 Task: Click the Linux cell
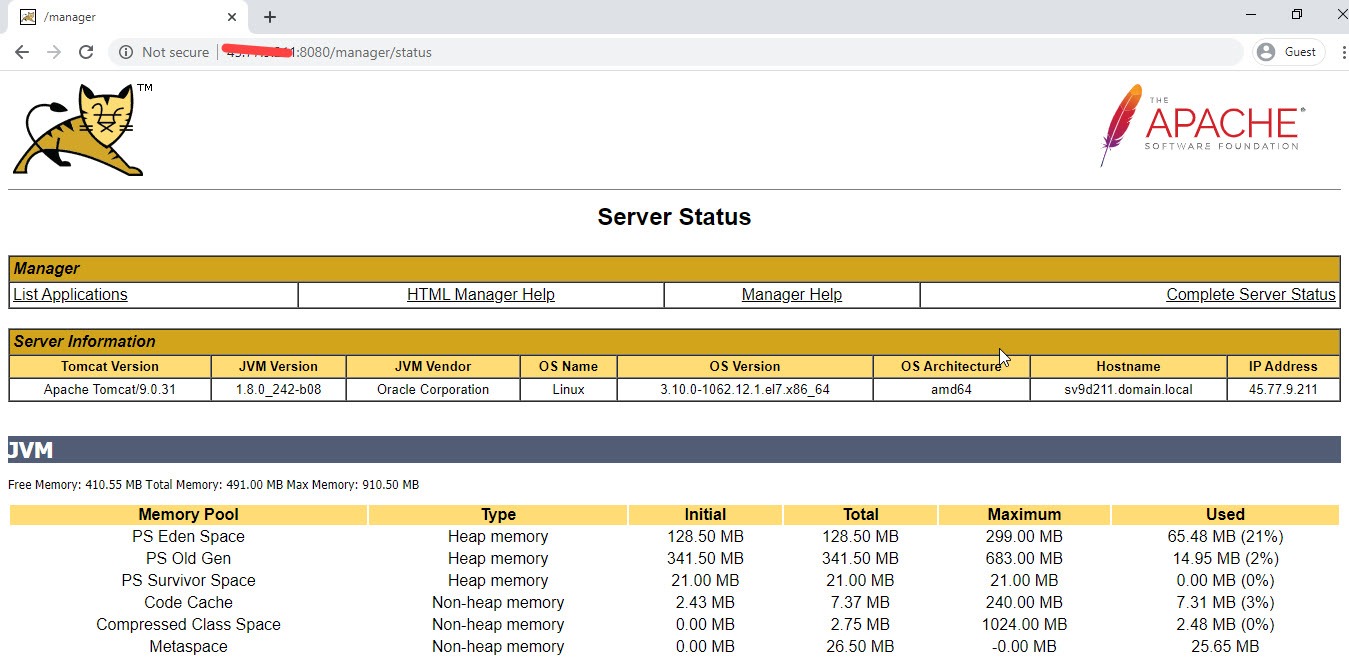(x=568, y=390)
